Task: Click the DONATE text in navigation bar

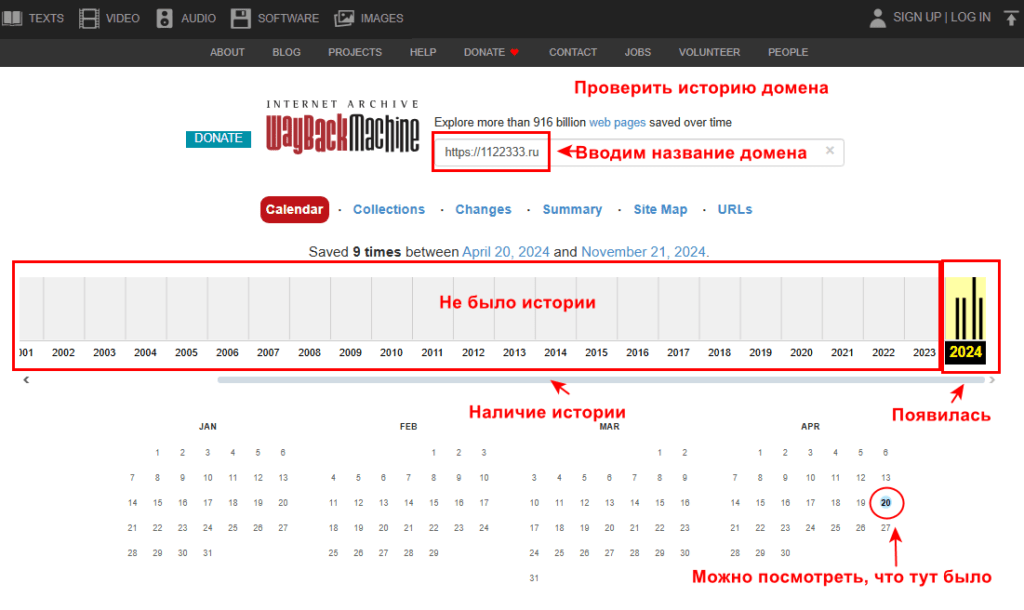Action: pyautogui.click(x=484, y=52)
